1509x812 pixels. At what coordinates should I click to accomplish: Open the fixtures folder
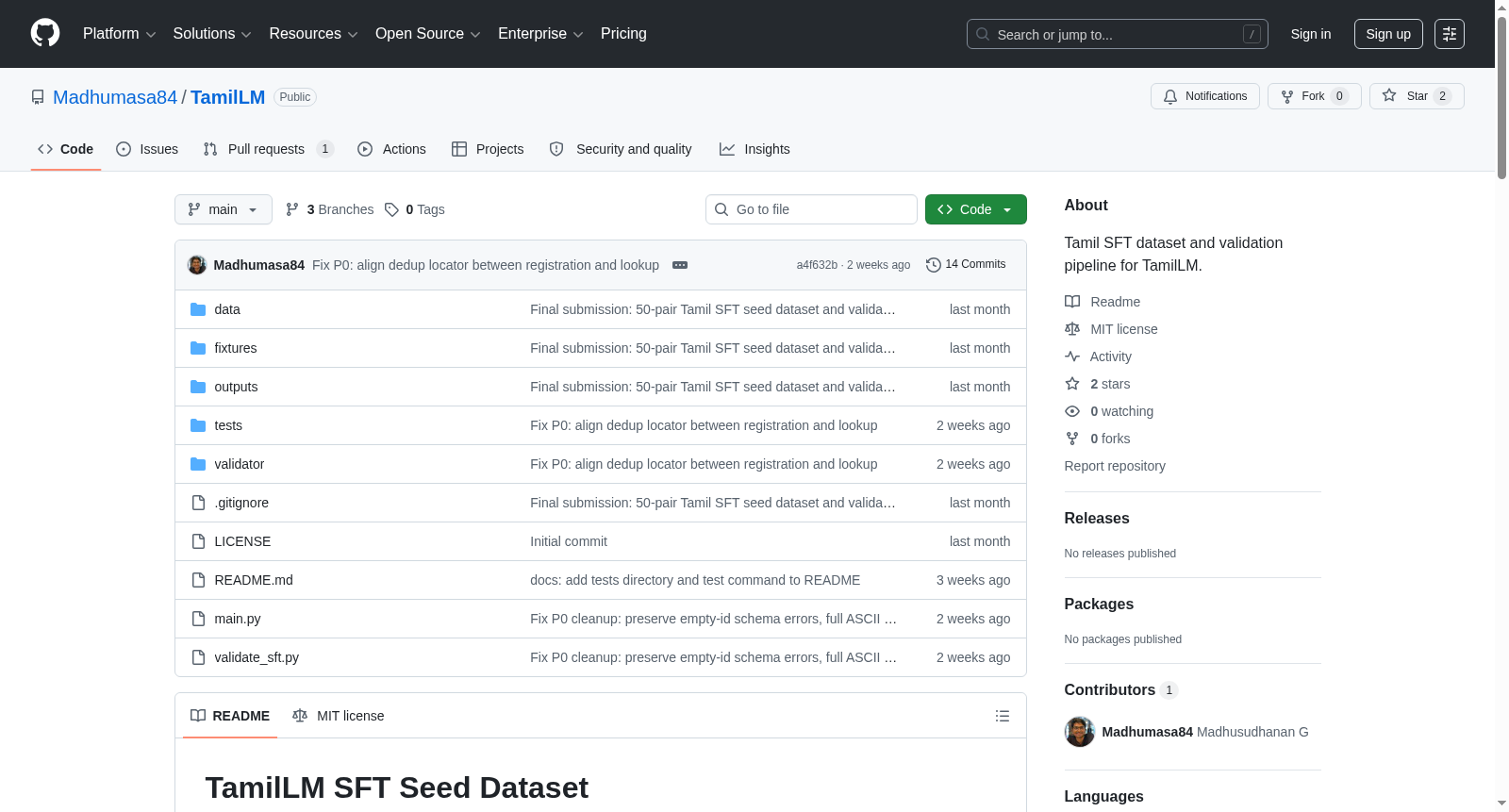click(x=236, y=348)
